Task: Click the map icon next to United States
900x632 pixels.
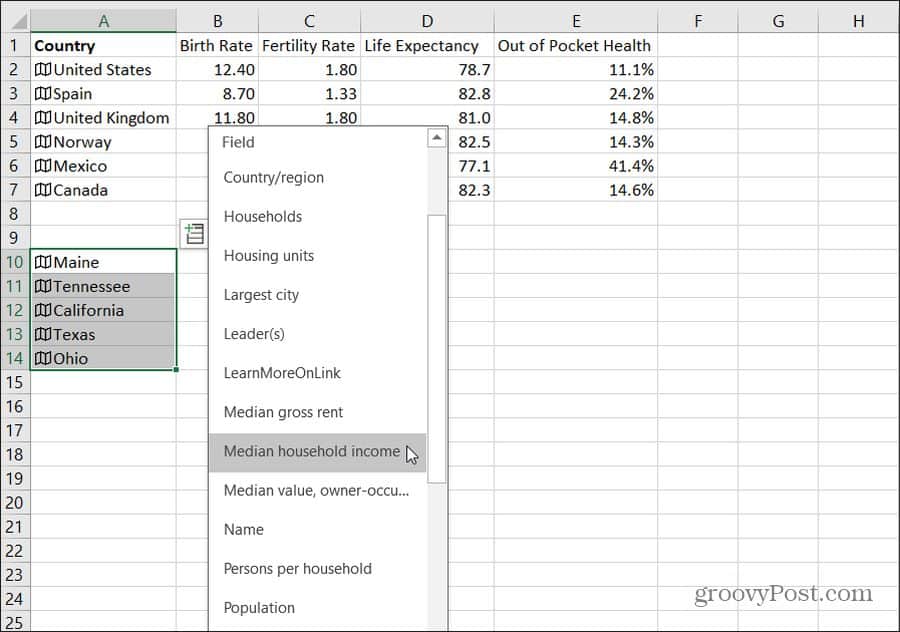Action: point(42,70)
